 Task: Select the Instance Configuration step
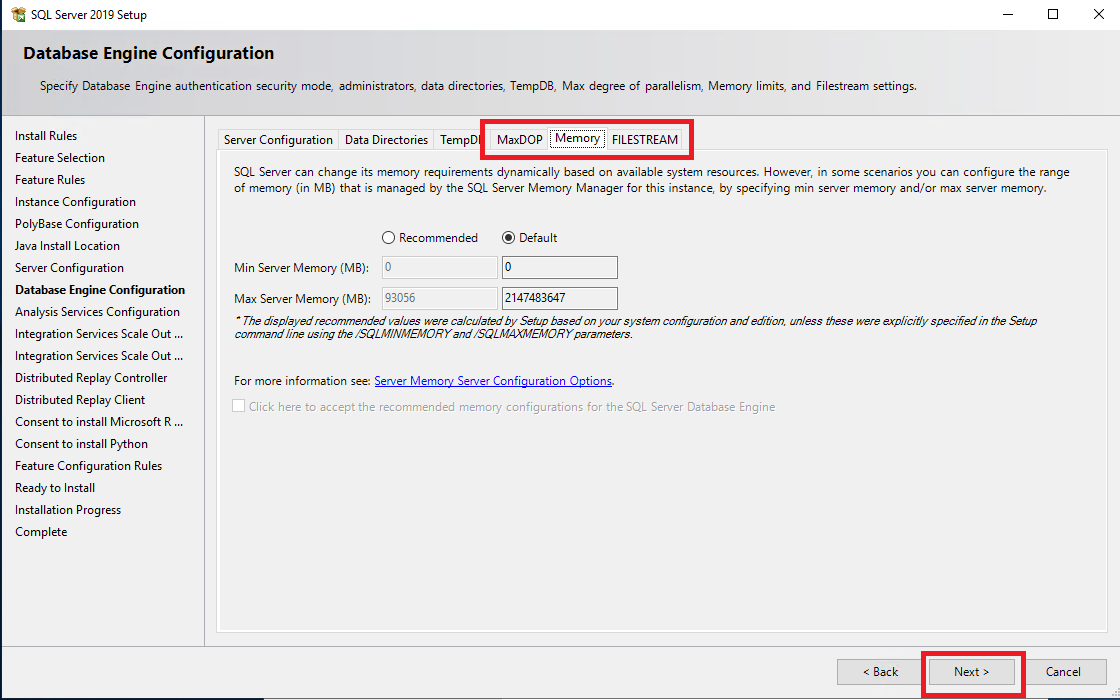pyautogui.click(x=75, y=202)
